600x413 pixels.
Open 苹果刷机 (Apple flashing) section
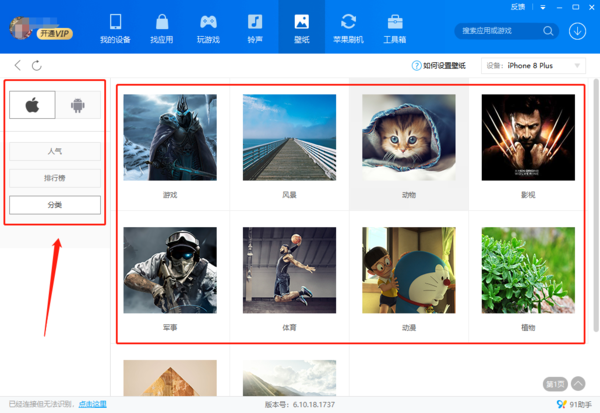(348, 28)
